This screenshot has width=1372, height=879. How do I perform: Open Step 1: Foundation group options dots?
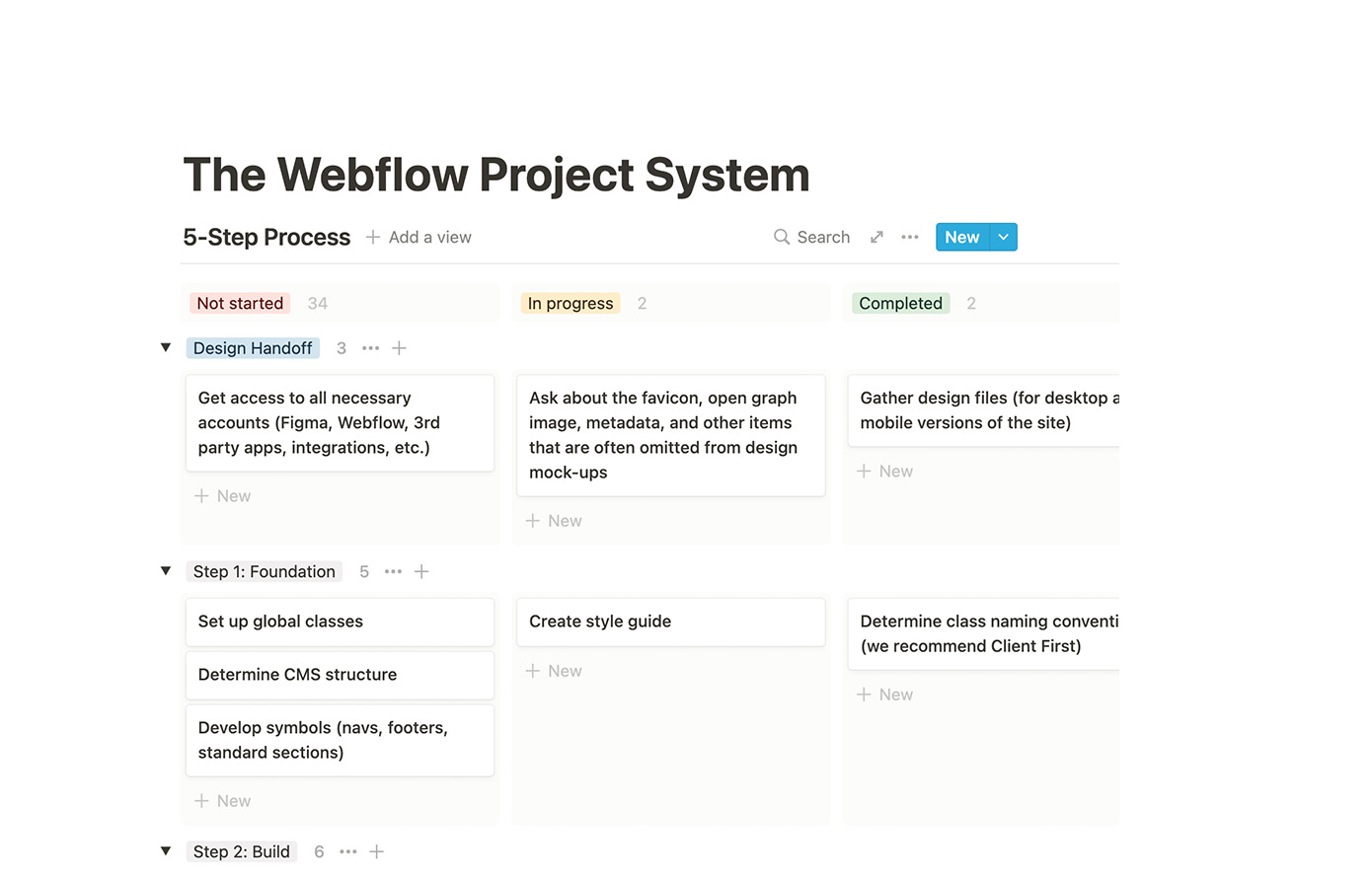click(x=393, y=572)
